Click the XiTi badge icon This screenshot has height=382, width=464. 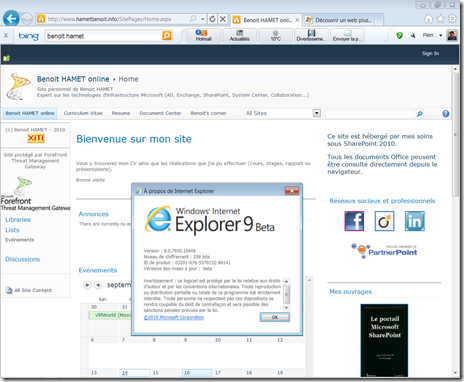[36, 138]
